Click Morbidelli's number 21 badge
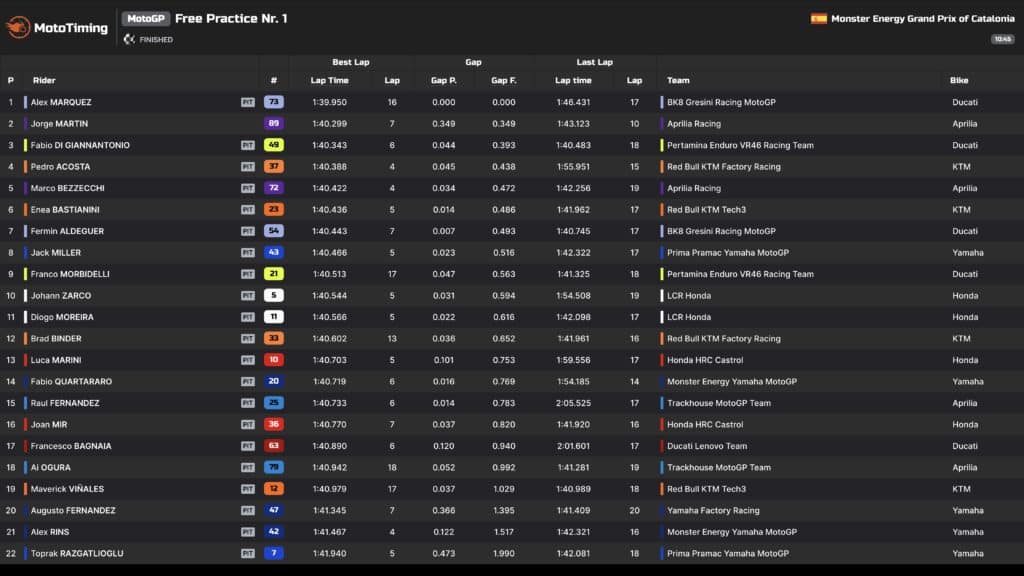Screen dimensions: 1024x576 tap(274, 274)
